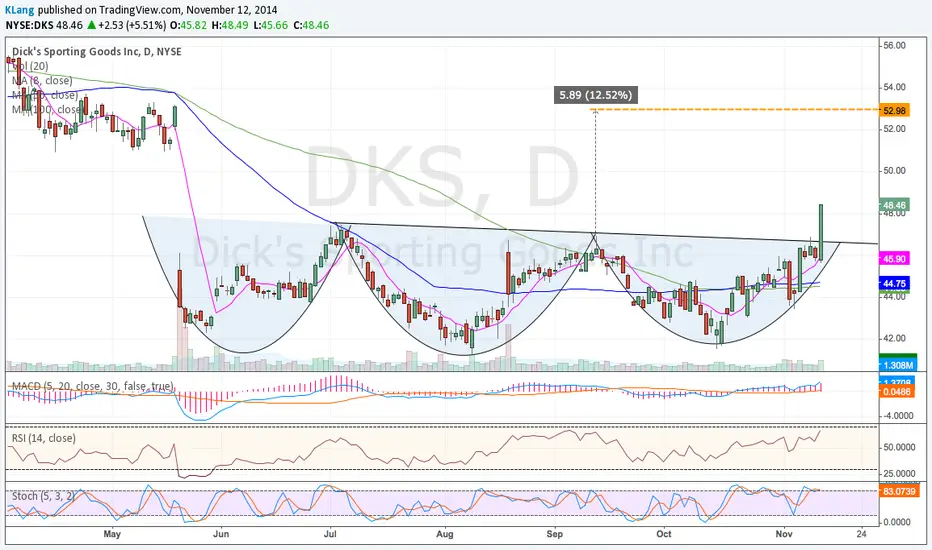Image resolution: width=932 pixels, height=550 pixels.
Task: Select the 'Dick's Sporting Goods Inc, D, NYSE' chart title
Action: (x=97, y=52)
